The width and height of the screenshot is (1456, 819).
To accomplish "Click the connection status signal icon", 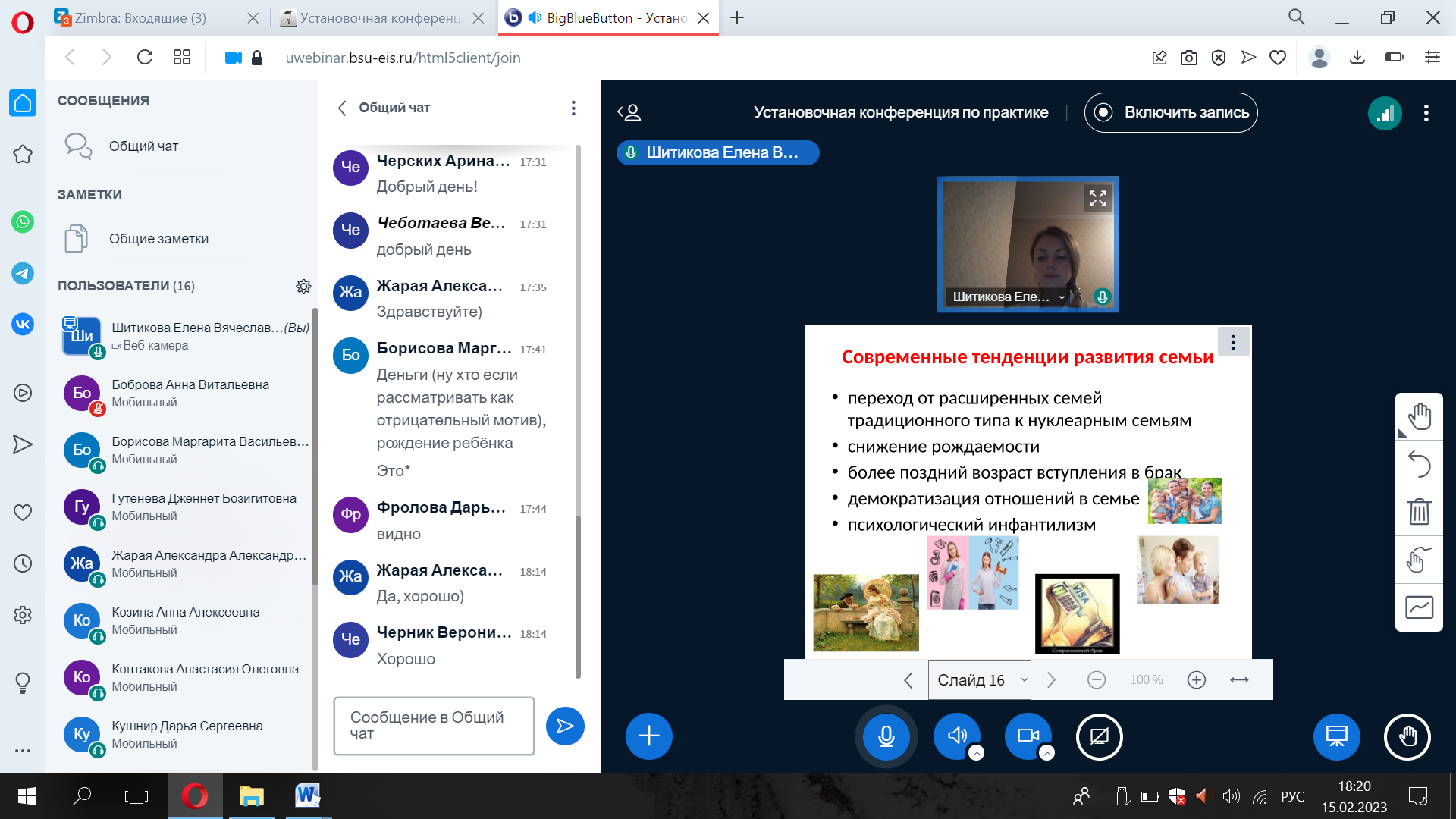I will pyautogui.click(x=1385, y=113).
